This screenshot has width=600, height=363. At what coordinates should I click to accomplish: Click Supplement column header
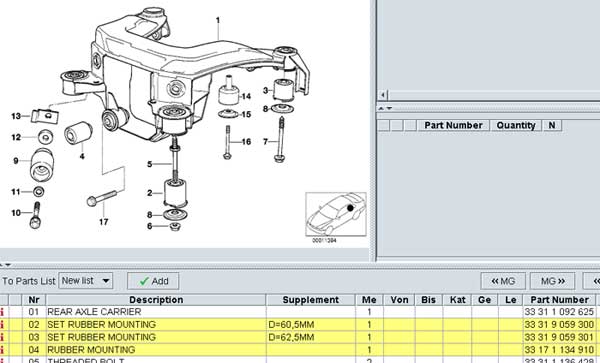[x=310, y=300]
